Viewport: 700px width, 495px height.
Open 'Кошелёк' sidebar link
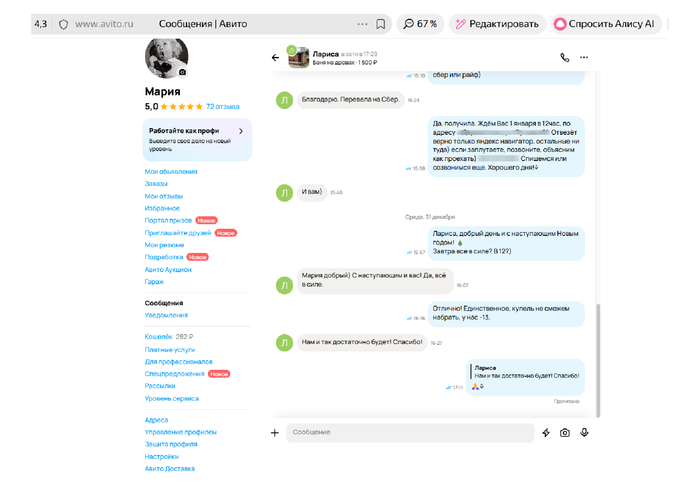159,337
